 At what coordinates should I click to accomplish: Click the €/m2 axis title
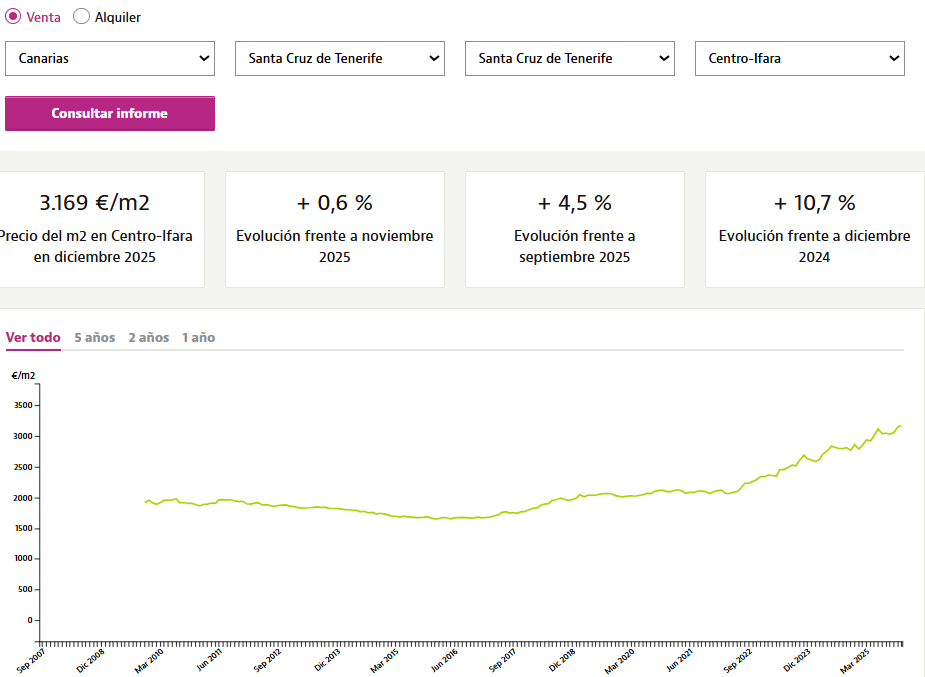pyautogui.click(x=23, y=376)
